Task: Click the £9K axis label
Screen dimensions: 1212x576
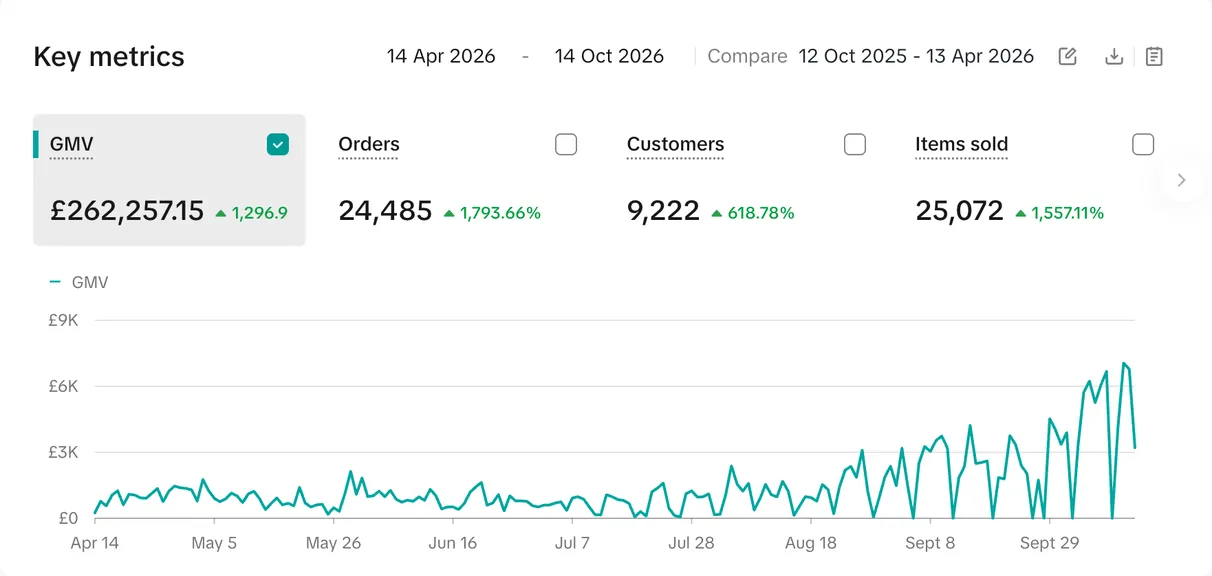Action: [63, 321]
